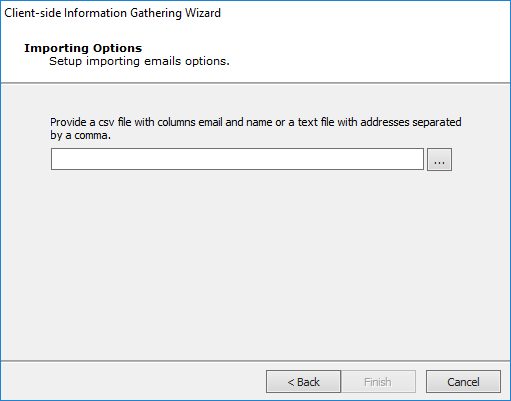
Task: Cancel the information gathering wizard
Action: pyautogui.click(x=463, y=382)
